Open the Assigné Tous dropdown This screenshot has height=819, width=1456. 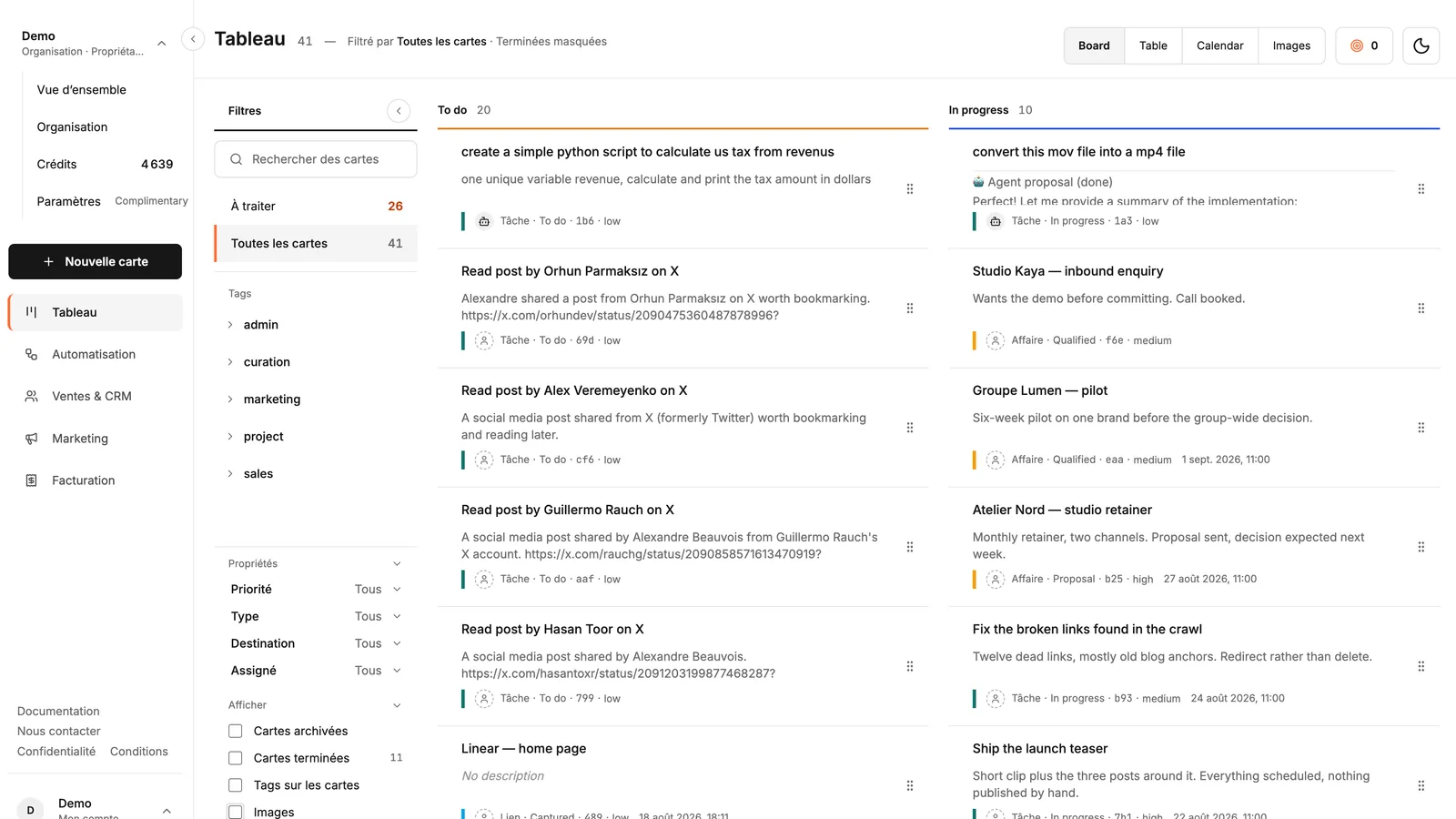pyautogui.click(x=378, y=671)
